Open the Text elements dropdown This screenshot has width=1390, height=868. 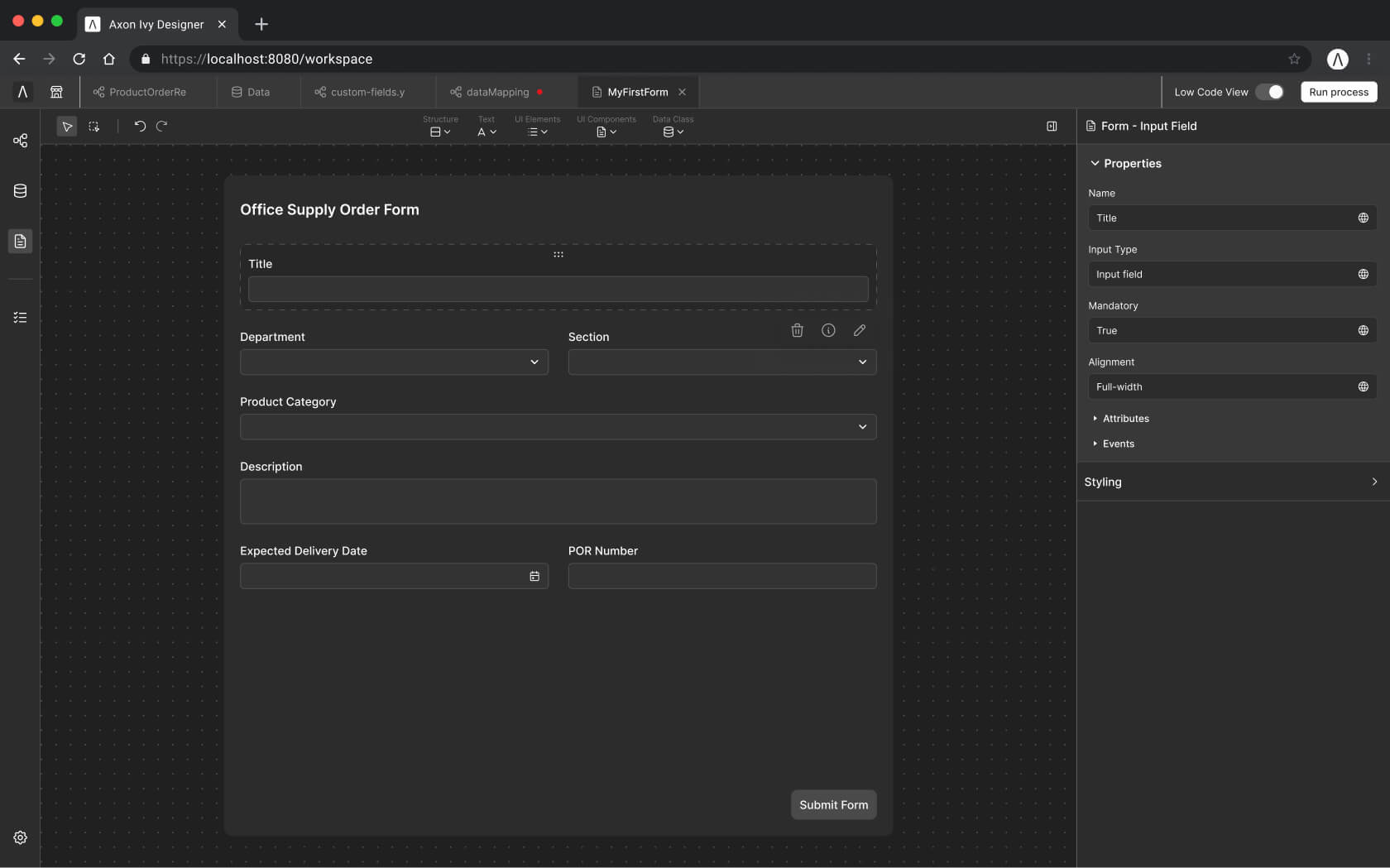pyautogui.click(x=486, y=126)
